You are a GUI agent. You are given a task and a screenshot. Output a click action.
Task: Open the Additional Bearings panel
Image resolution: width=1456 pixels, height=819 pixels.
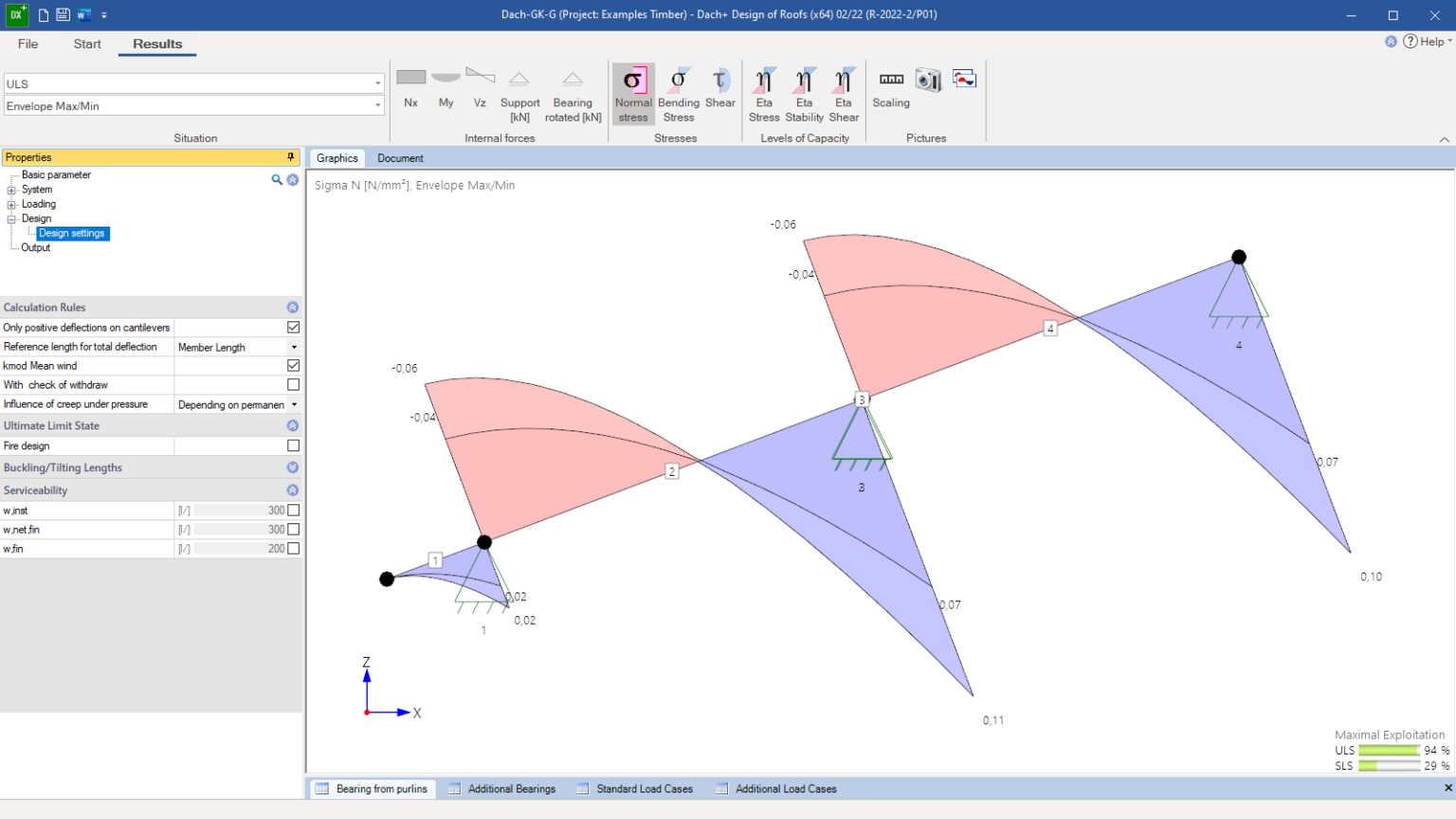tap(511, 789)
